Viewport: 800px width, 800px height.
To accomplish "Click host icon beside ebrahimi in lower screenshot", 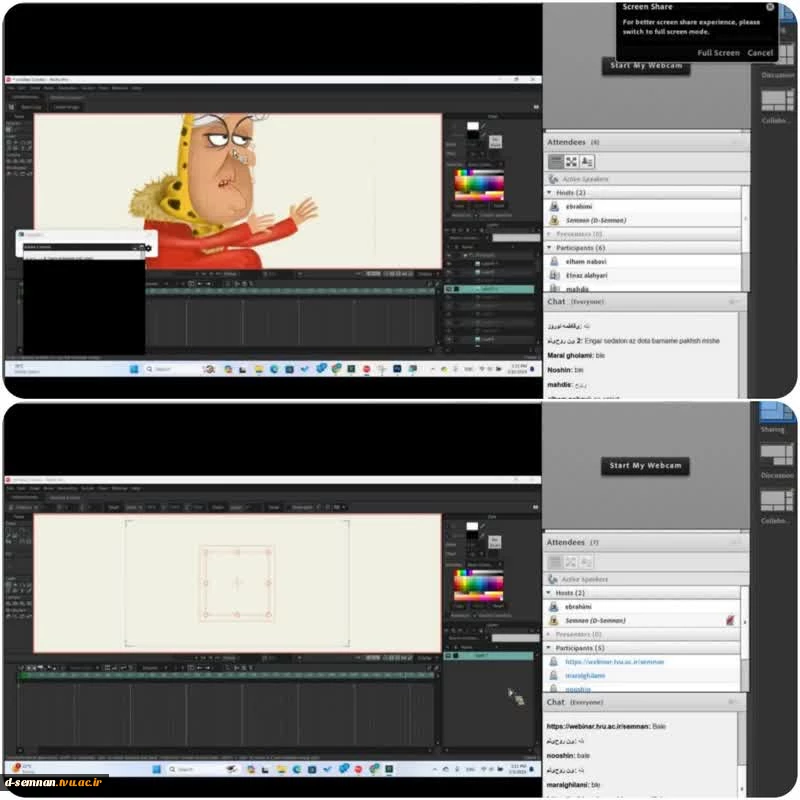I will 554,607.
